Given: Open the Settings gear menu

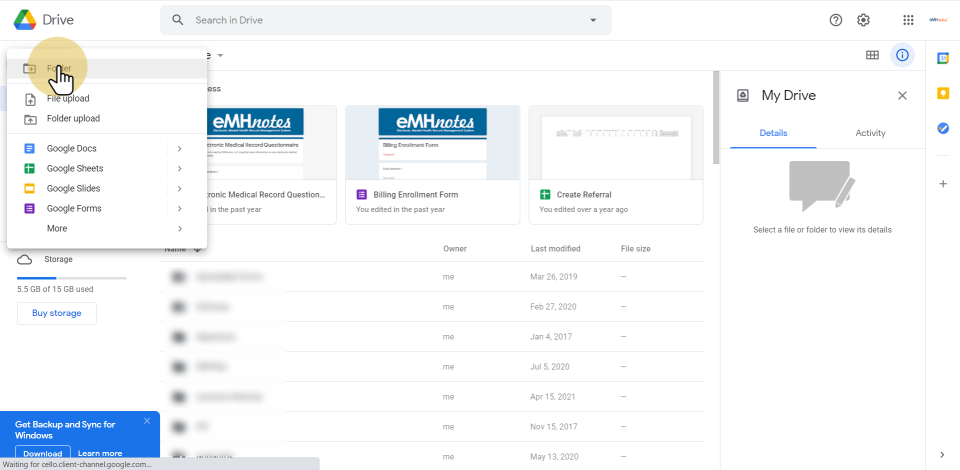Looking at the screenshot, I should point(864,20).
